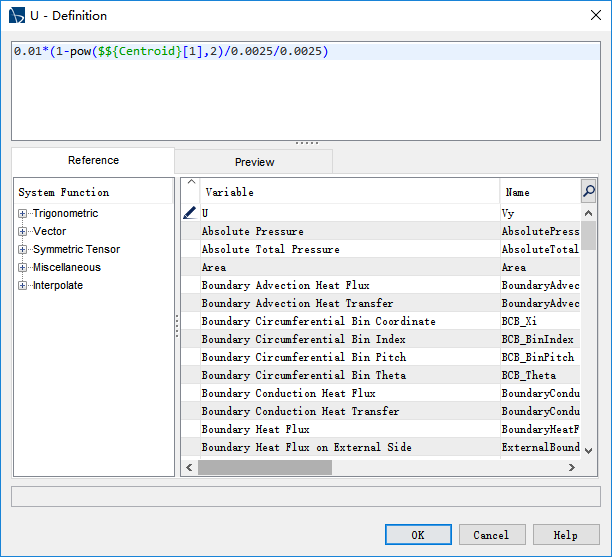Expand the Miscellaneous function group
The width and height of the screenshot is (612, 557).
click(x=23, y=268)
